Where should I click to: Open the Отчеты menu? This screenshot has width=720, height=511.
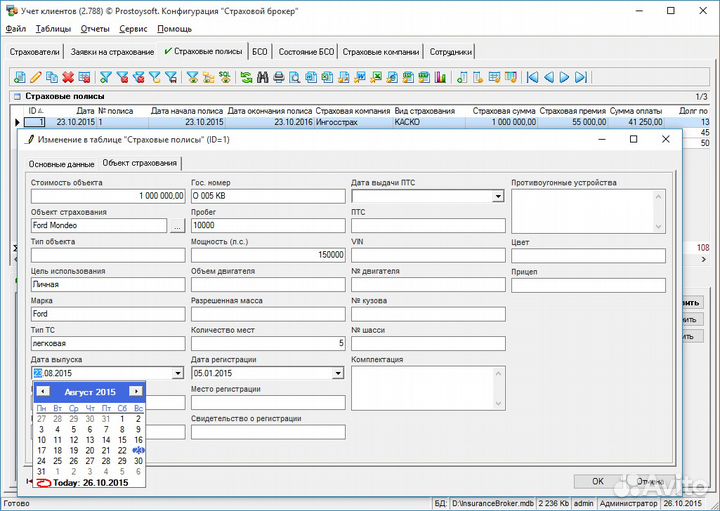point(95,29)
